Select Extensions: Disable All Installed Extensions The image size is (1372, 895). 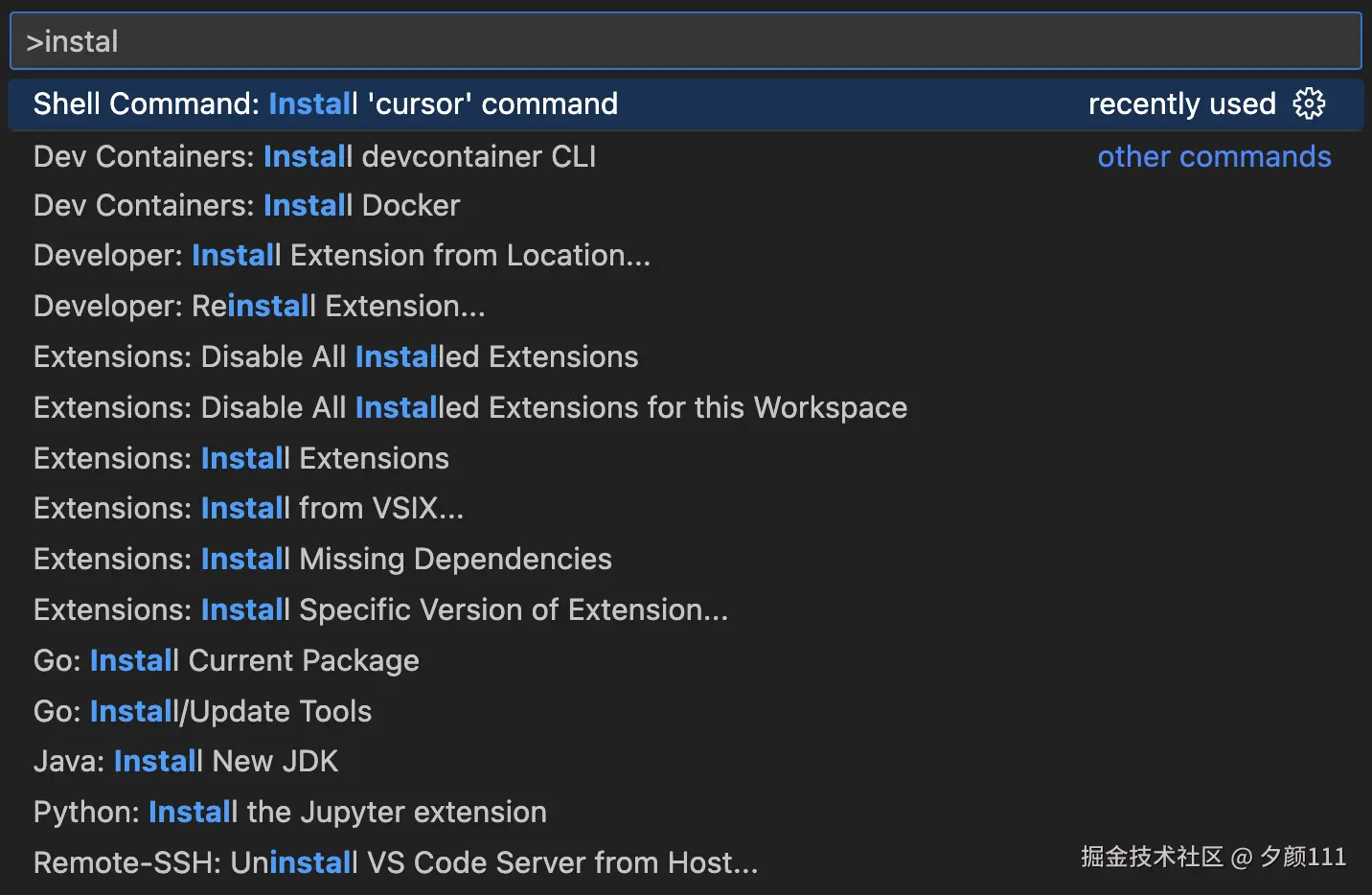coord(335,357)
